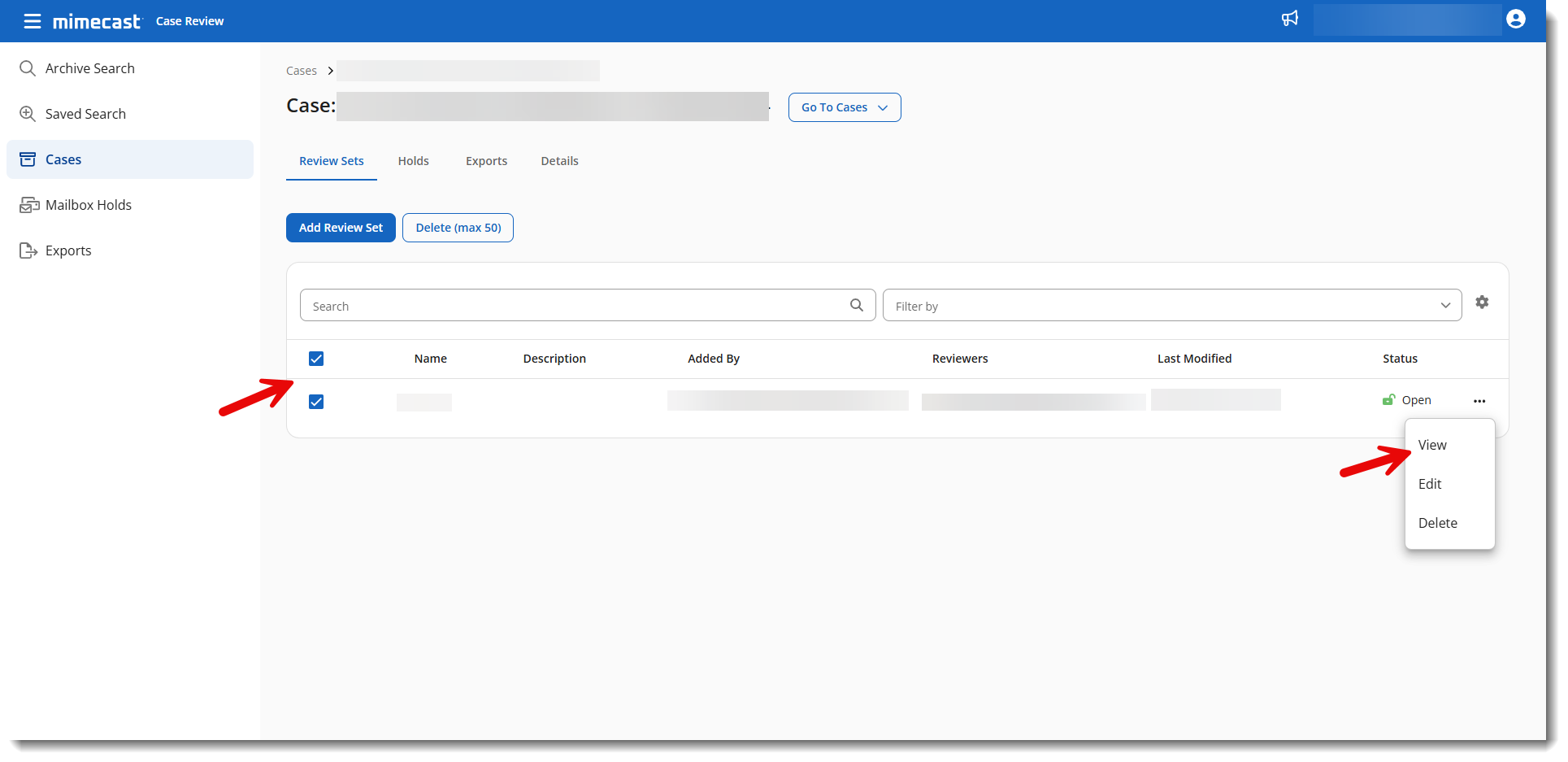
Task: Go to Mailbox Holds in the sidebar
Action: (88, 205)
